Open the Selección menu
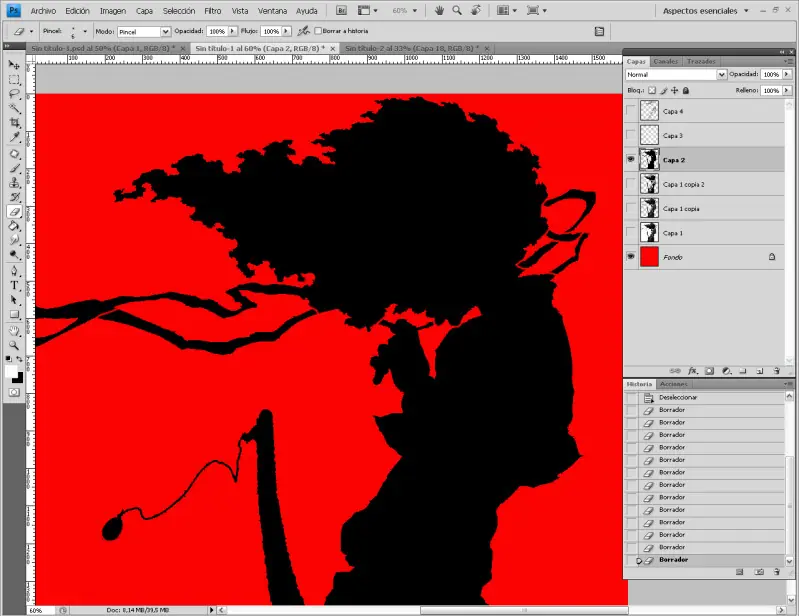799x616 pixels. coord(178,11)
